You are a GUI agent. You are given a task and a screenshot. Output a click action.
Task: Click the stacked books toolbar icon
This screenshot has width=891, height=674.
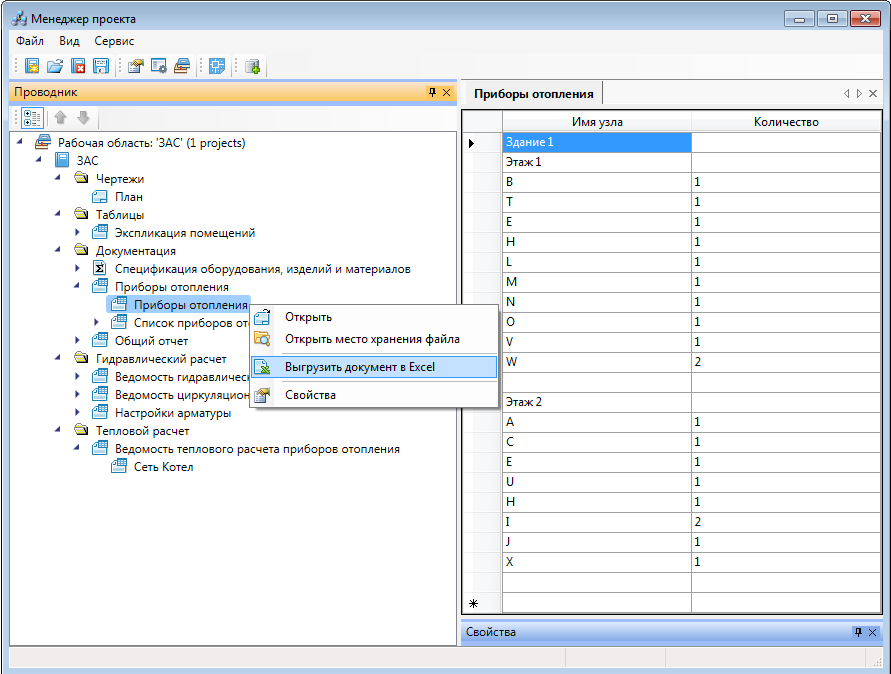tap(182, 66)
